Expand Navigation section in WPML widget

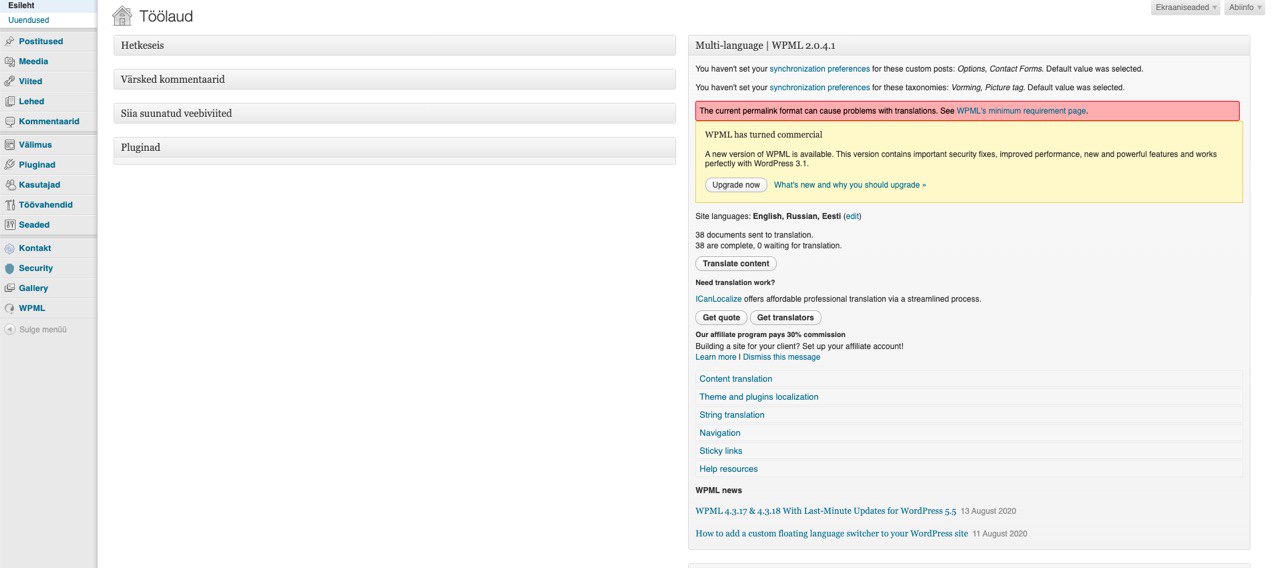click(x=969, y=433)
